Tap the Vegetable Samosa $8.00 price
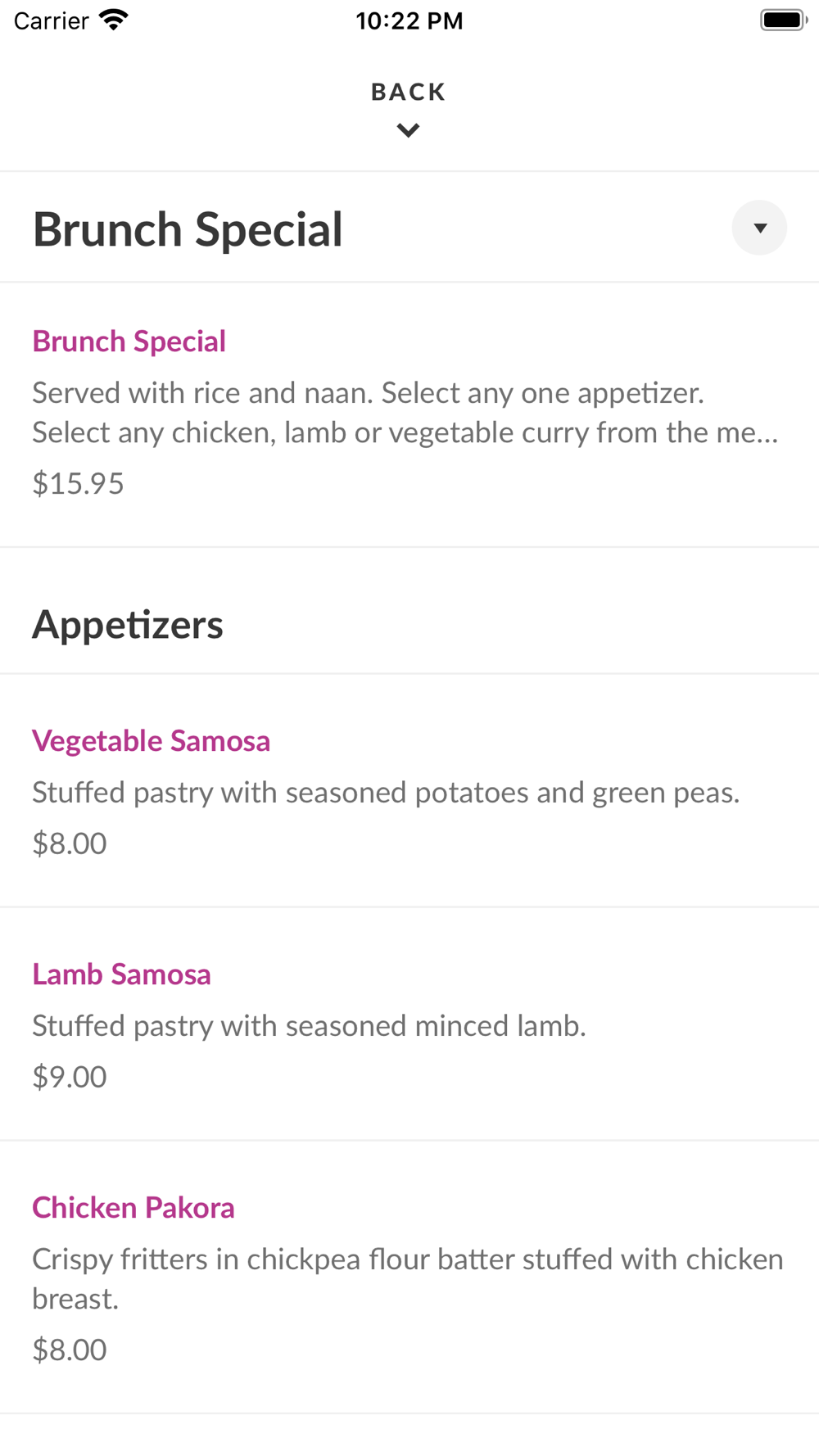The width and height of the screenshot is (819, 1456). point(70,843)
